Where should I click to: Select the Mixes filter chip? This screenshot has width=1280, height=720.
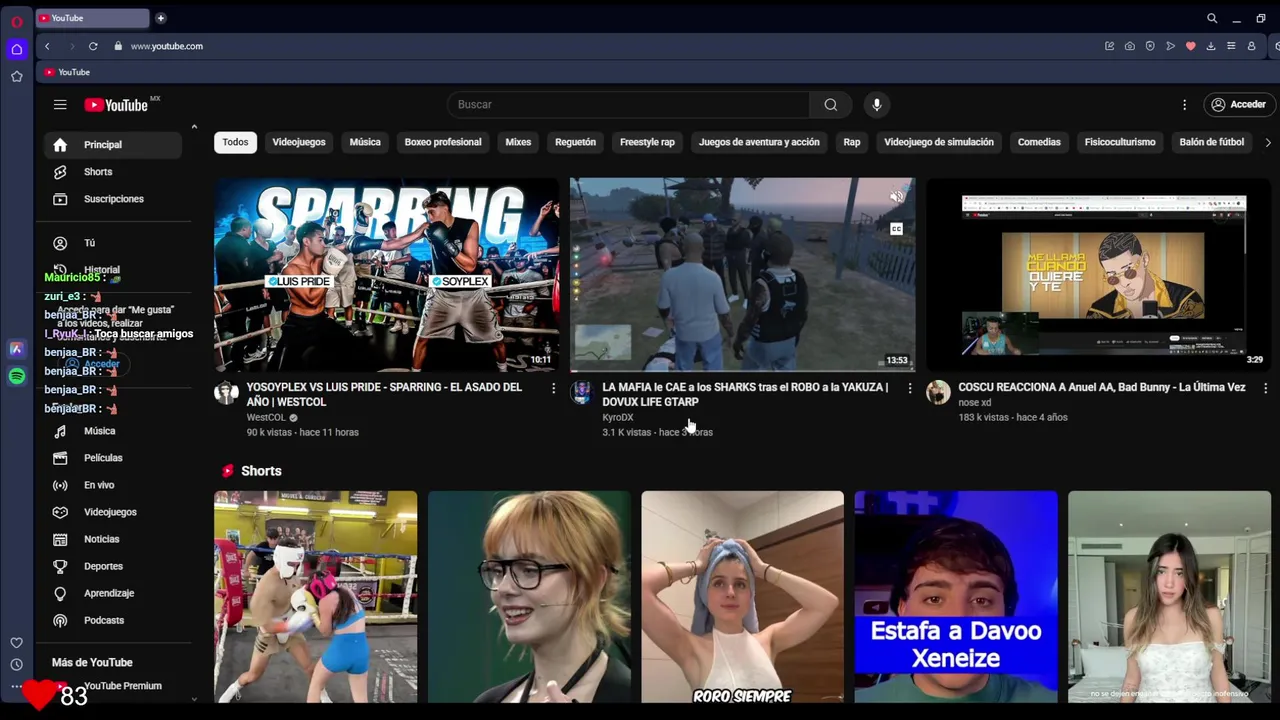point(518,142)
